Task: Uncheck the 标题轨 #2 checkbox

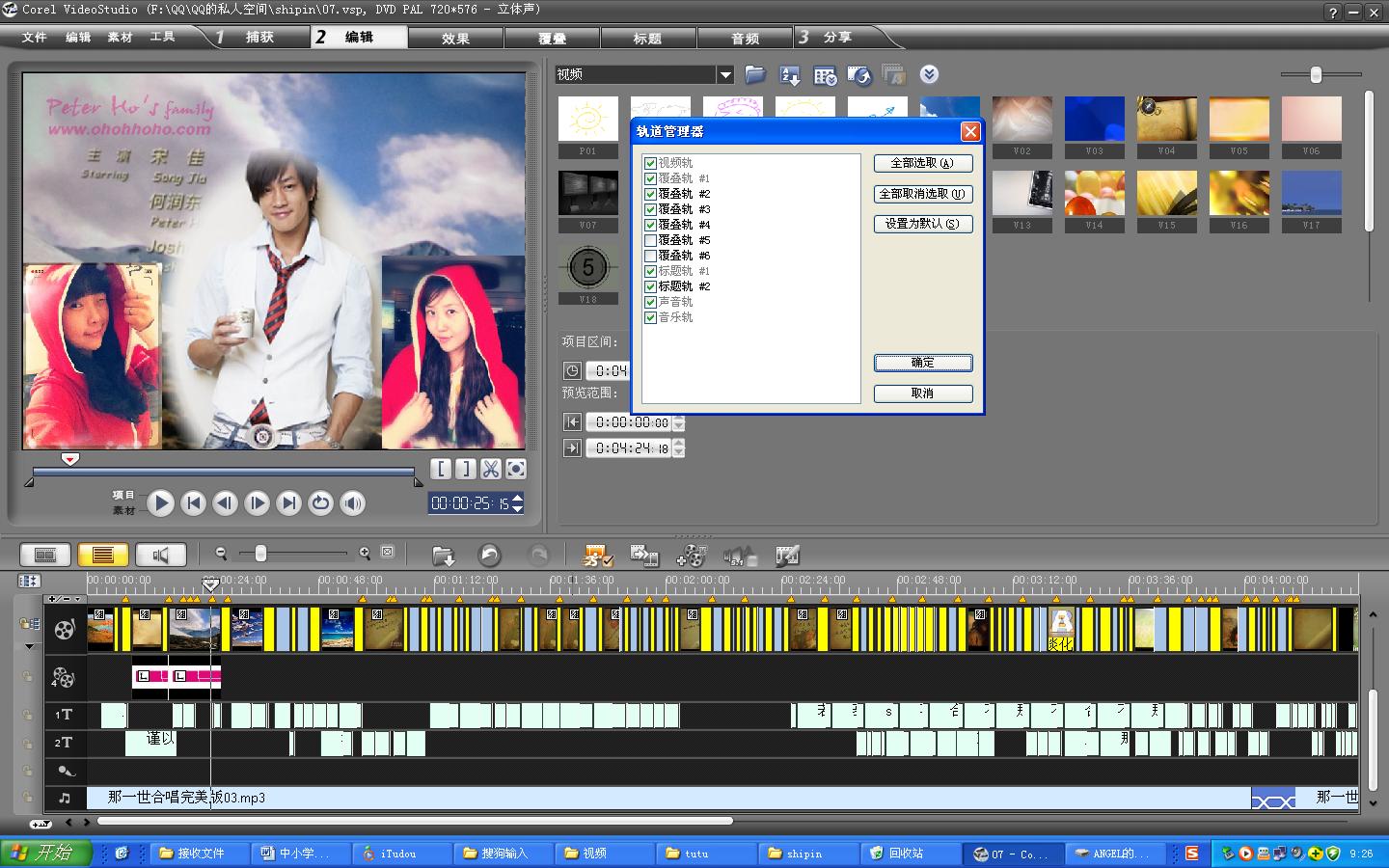Action: tap(650, 286)
